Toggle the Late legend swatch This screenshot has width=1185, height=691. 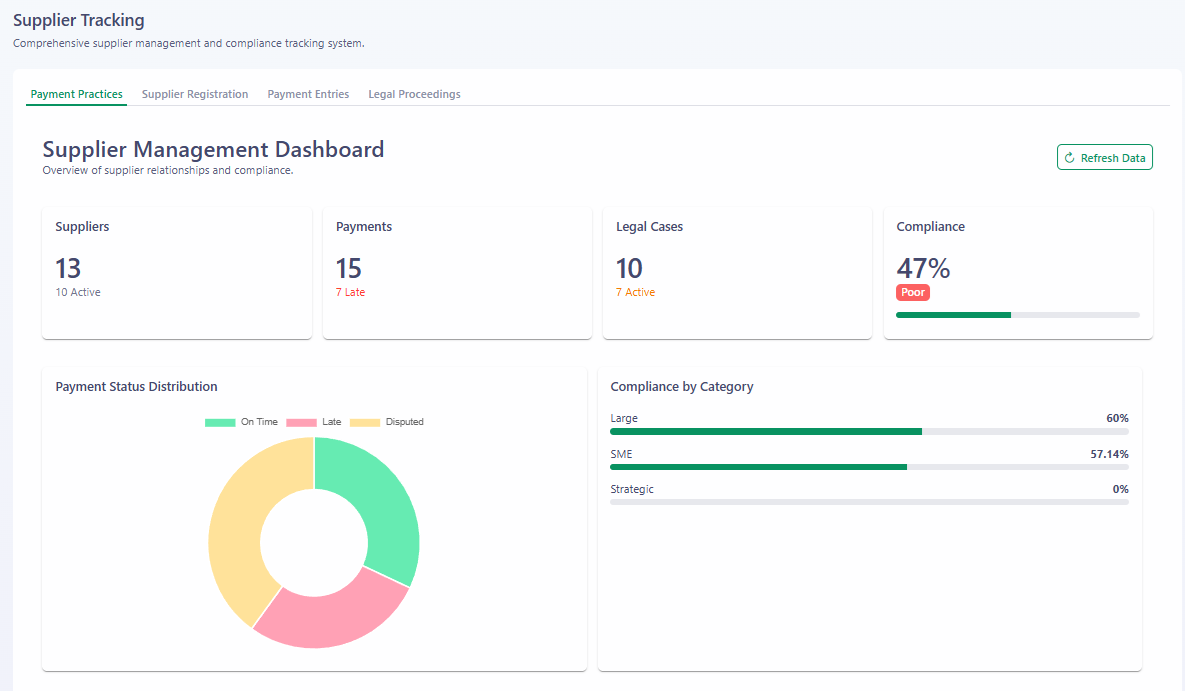[301, 423]
